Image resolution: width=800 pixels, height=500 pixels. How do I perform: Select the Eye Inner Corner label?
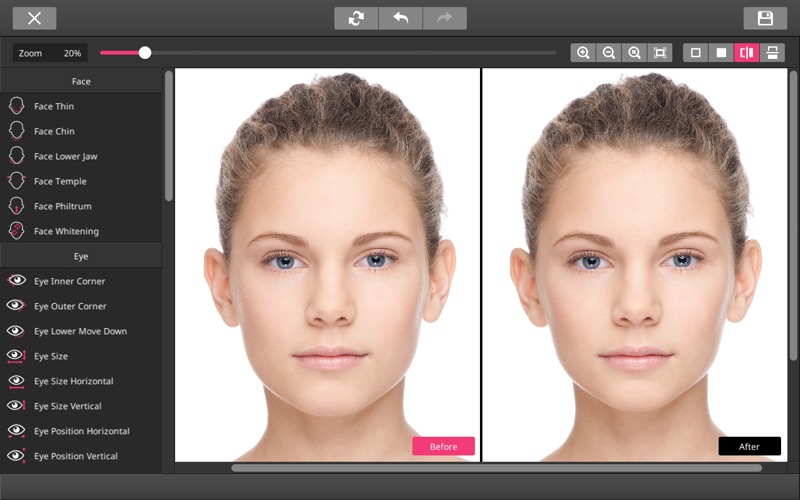[69, 281]
